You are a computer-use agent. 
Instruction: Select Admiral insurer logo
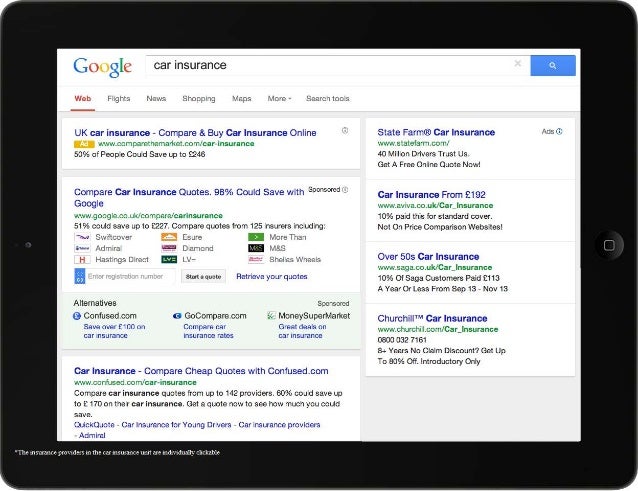click(x=83, y=248)
